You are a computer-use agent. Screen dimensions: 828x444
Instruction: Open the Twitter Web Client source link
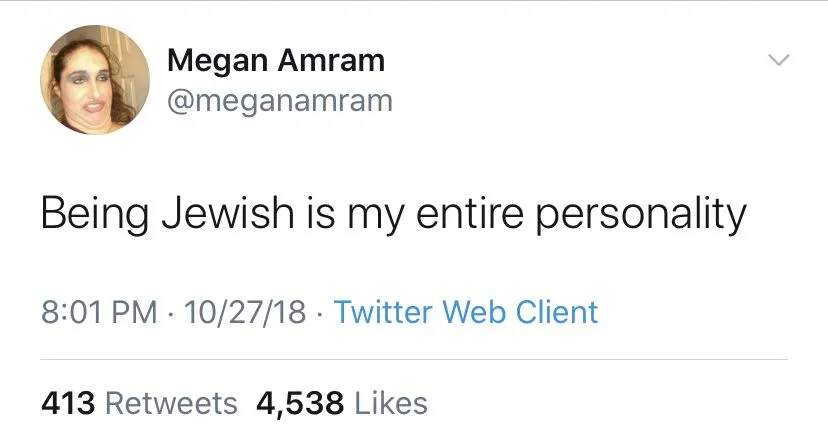(x=465, y=312)
